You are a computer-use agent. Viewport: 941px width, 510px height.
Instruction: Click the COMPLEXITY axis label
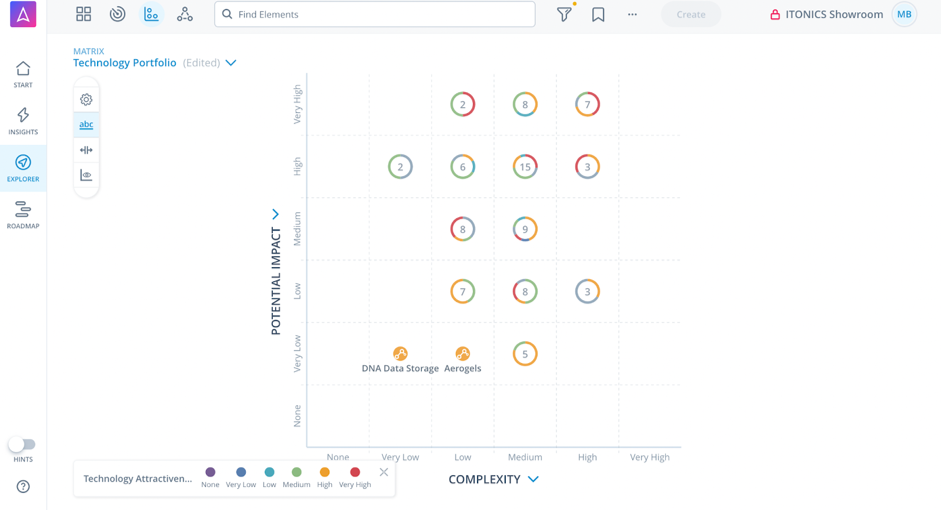pyautogui.click(x=484, y=479)
